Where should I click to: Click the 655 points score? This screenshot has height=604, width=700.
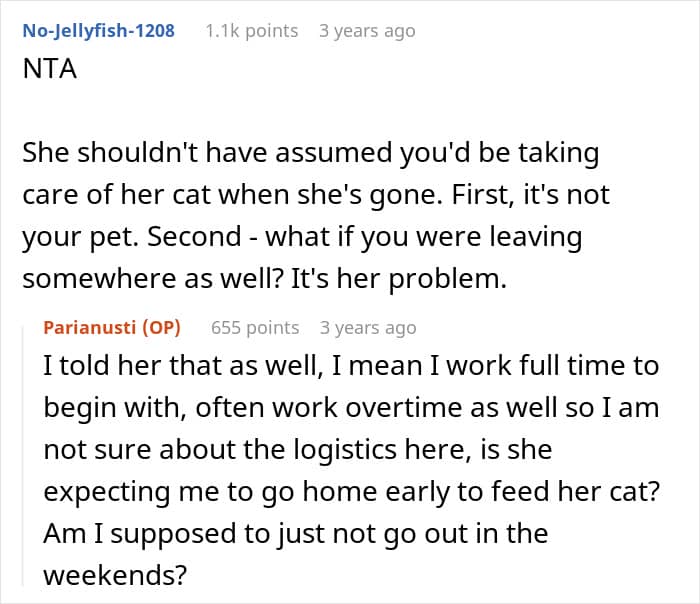(255, 327)
